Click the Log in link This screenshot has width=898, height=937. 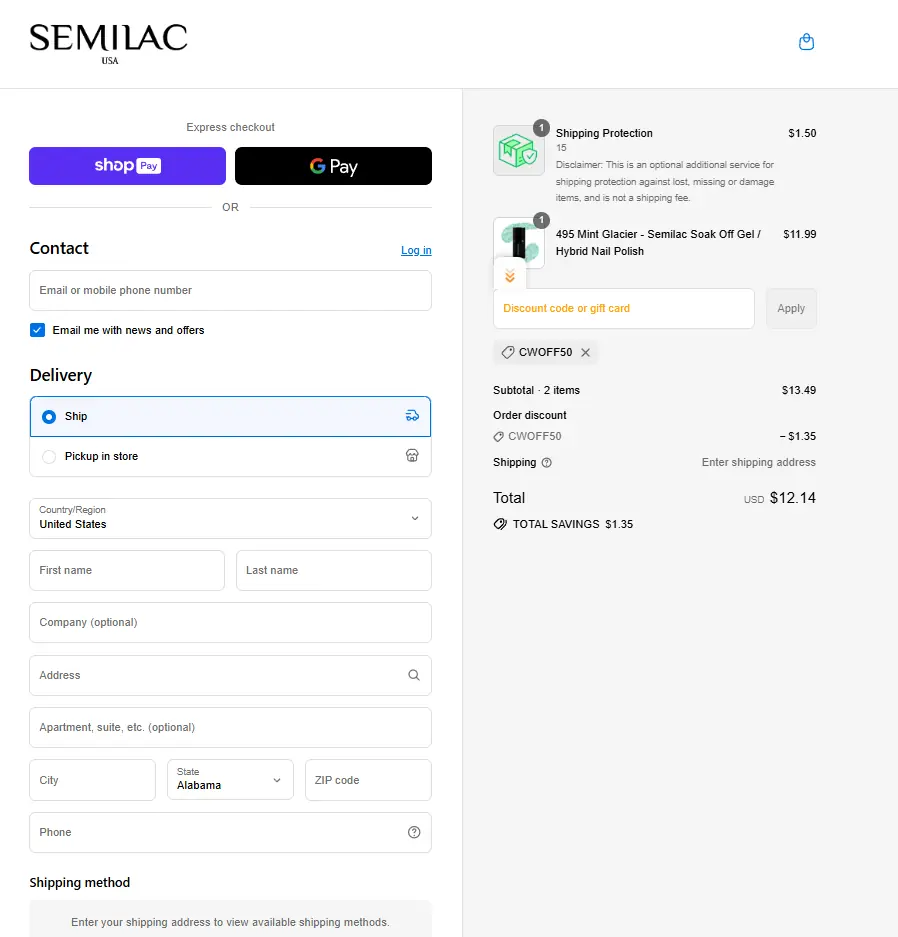pos(416,250)
